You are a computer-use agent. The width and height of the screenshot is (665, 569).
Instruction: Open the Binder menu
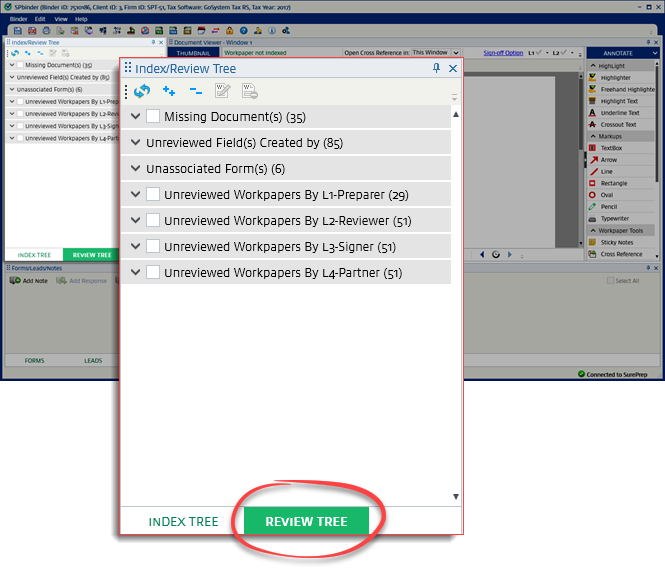[x=19, y=19]
